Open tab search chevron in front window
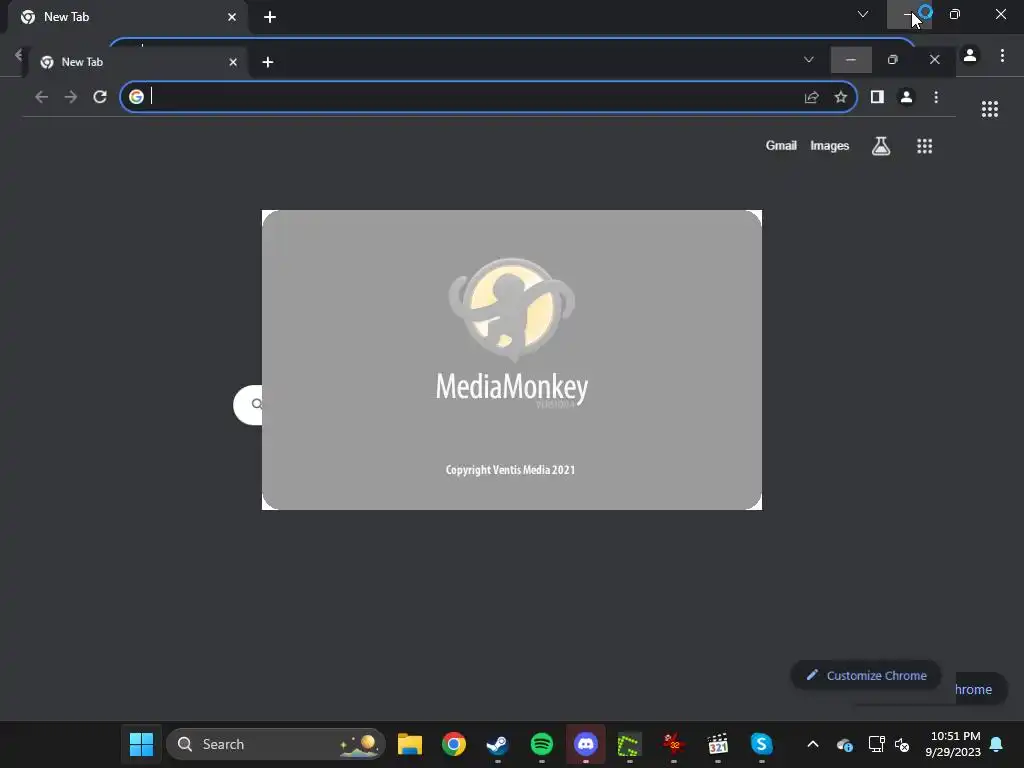Image resolution: width=1024 pixels, height=768 pixels. click(808, 59)
